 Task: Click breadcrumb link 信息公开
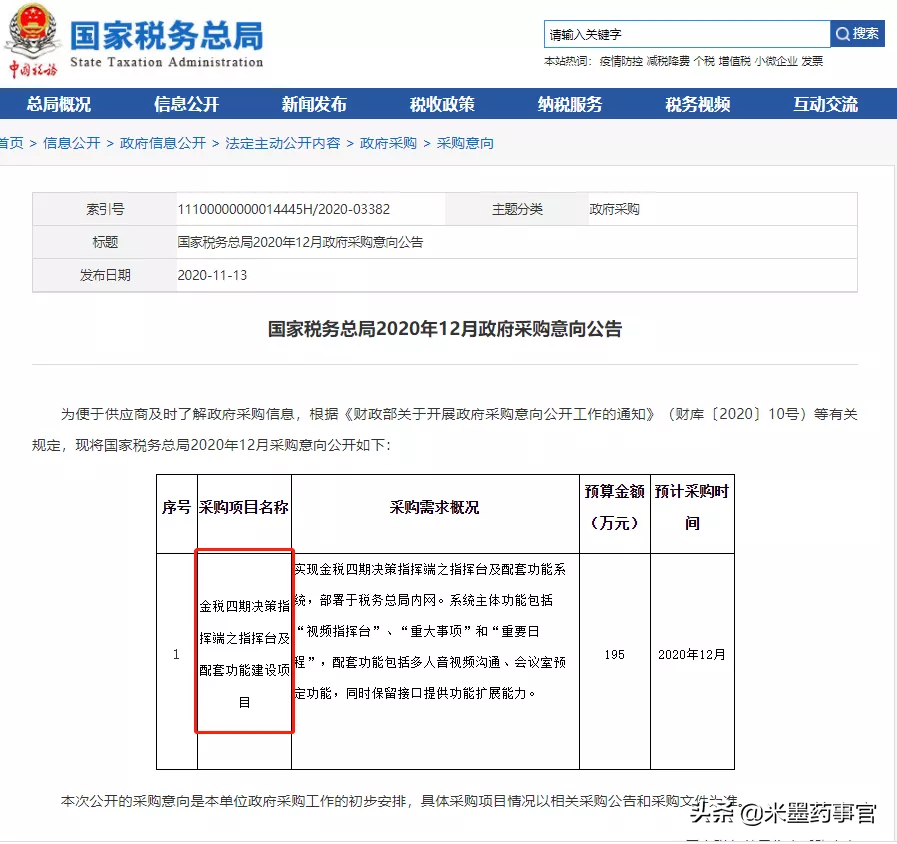click(x=72, y=143)
